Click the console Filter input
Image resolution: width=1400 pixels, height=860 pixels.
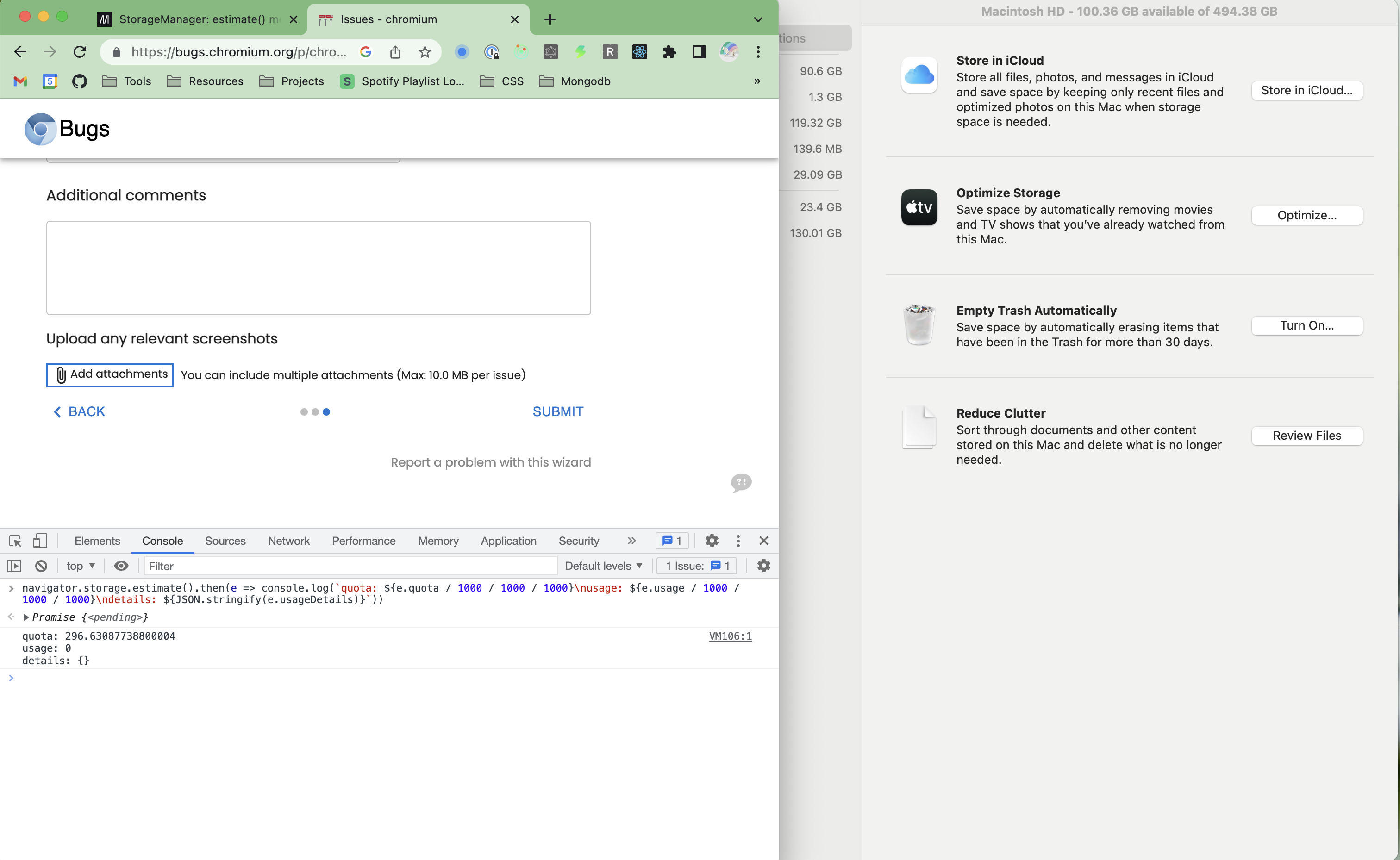pyautogui.click(x=350, y=566)
